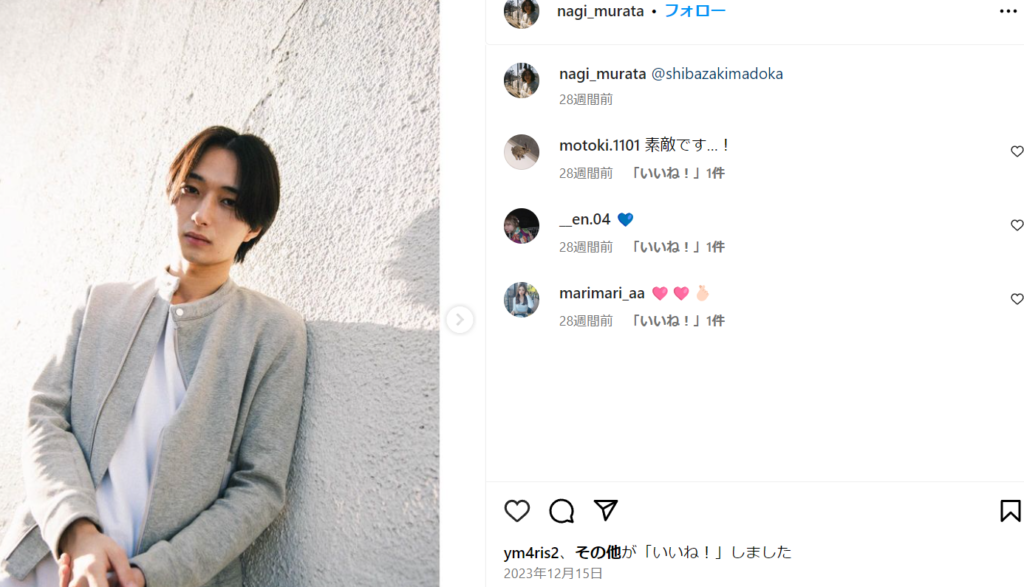1024x587 pixels.
Task: Show likes on marimari_aa's comment
Action: click(x=677, y=321)
